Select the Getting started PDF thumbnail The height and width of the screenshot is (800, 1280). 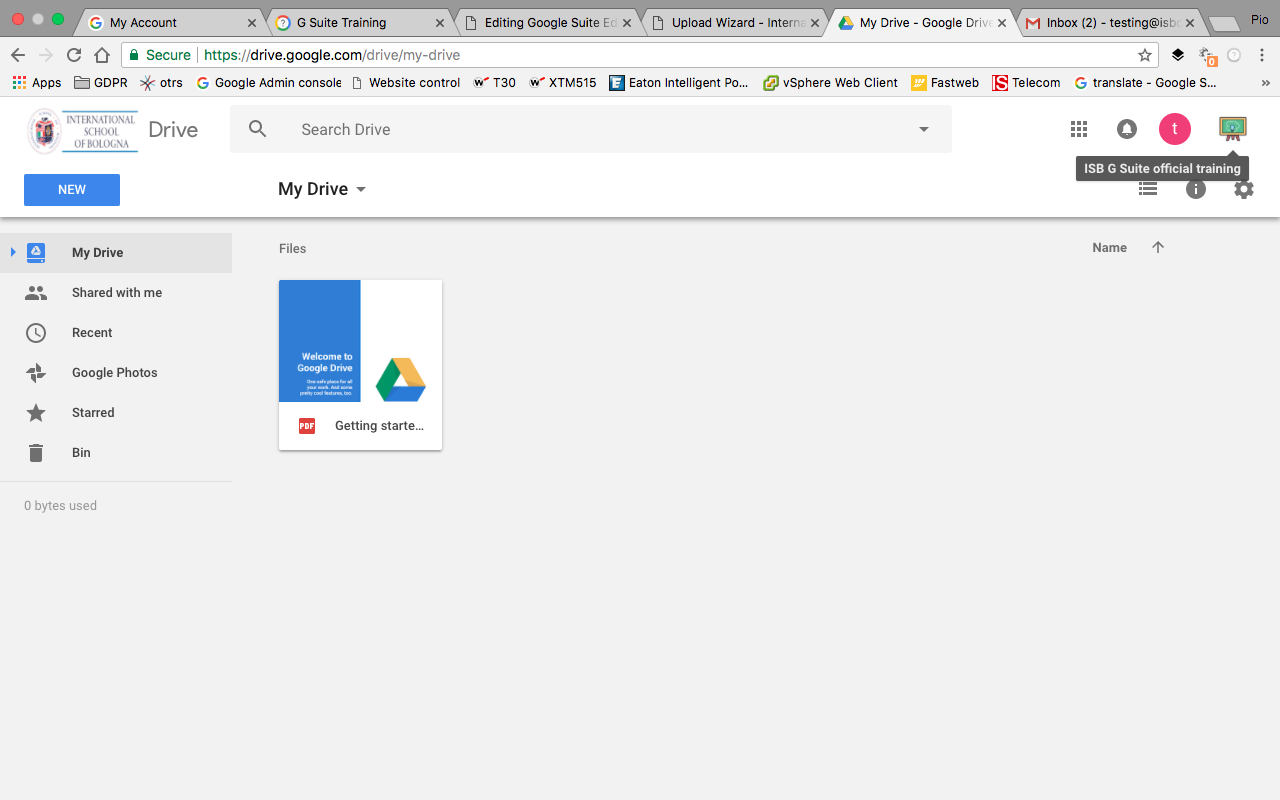(360, 341)
